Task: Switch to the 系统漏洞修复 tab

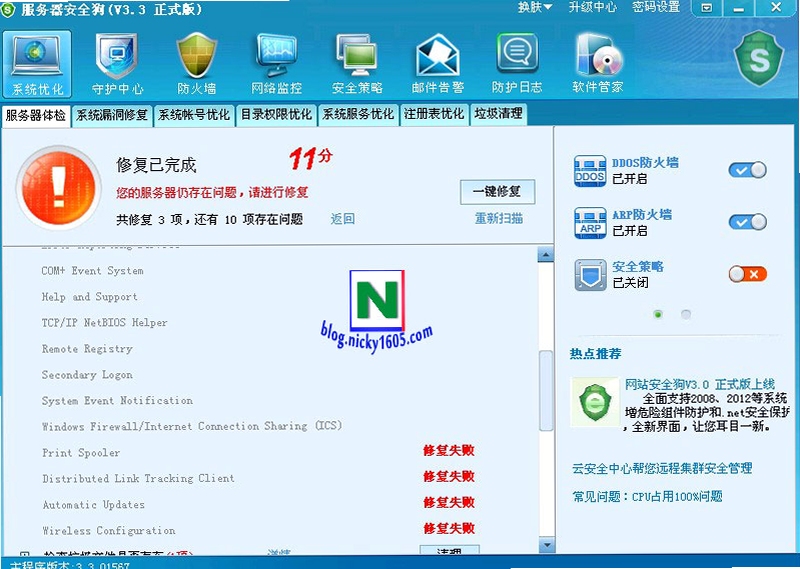Action: tap(112, 115)
